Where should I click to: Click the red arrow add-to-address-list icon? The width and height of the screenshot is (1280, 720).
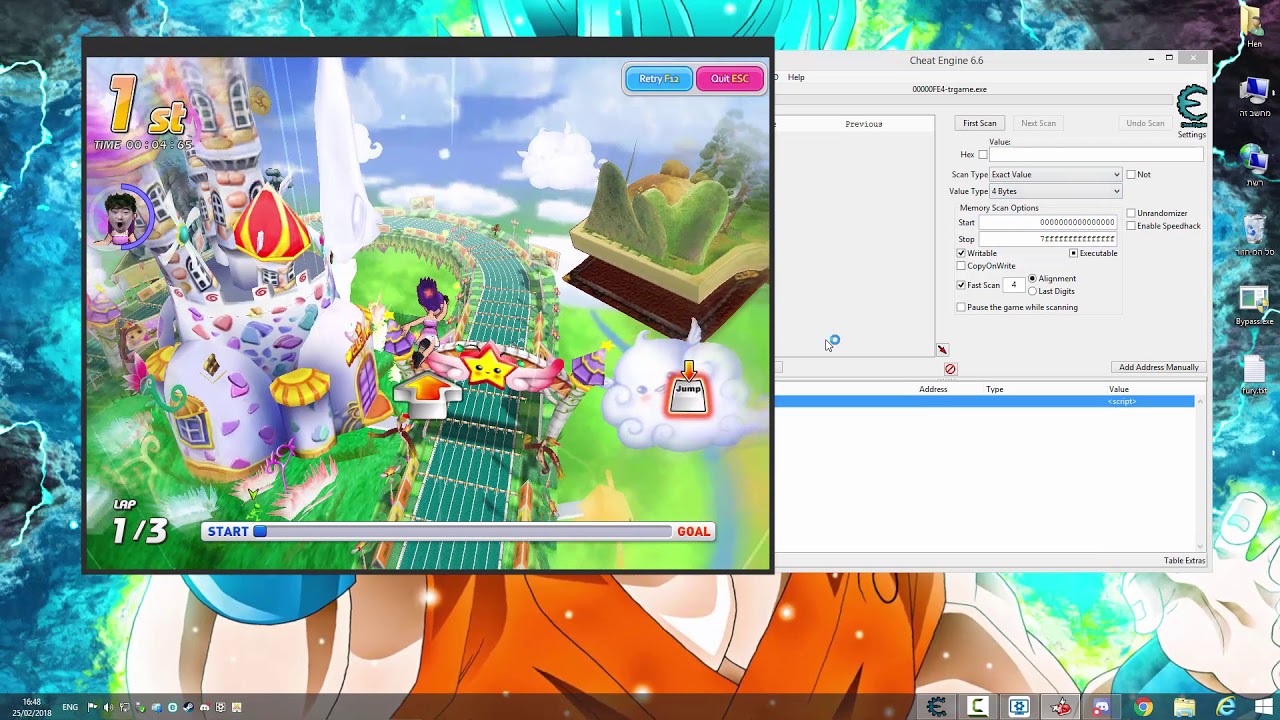942,349
